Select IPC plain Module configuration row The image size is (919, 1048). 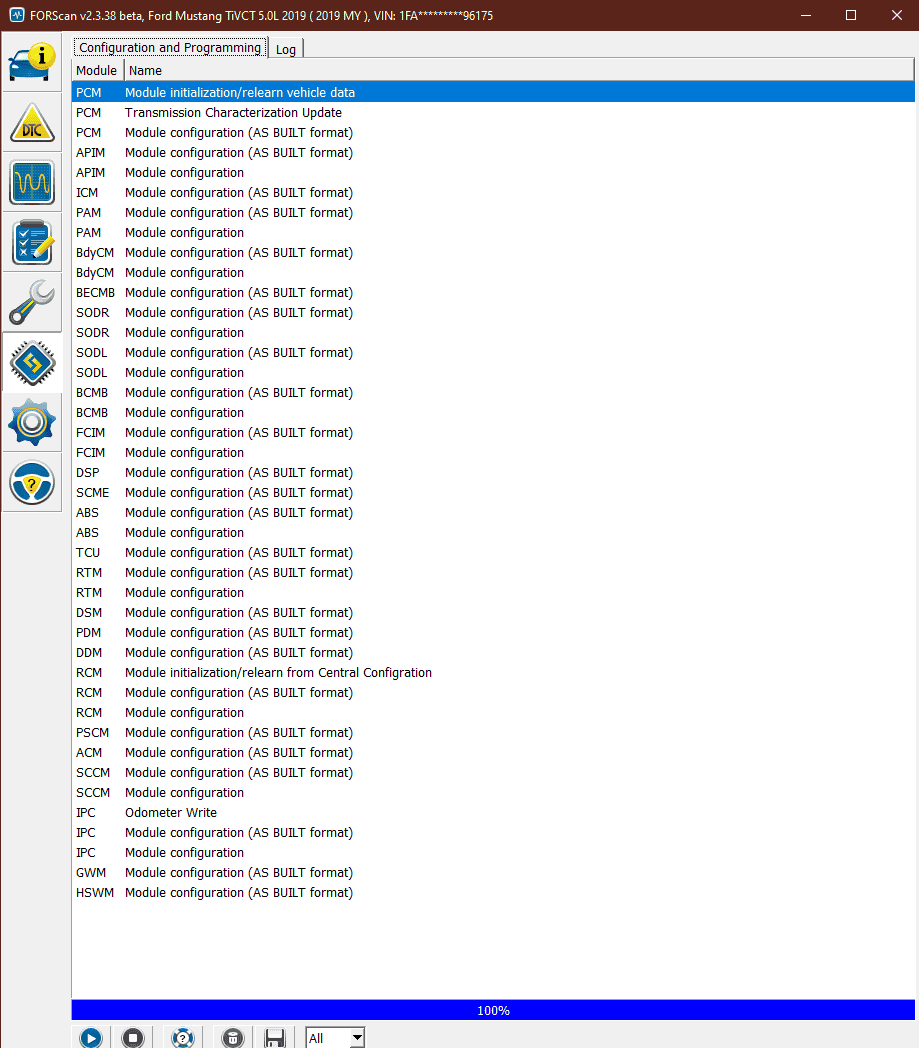click(493, 853)
